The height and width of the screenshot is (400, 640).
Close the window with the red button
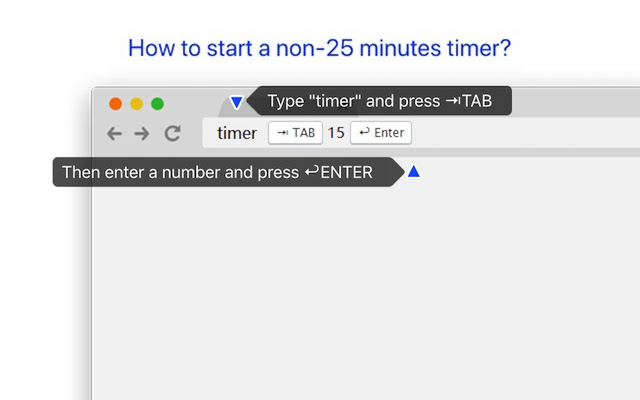(116, 103)
